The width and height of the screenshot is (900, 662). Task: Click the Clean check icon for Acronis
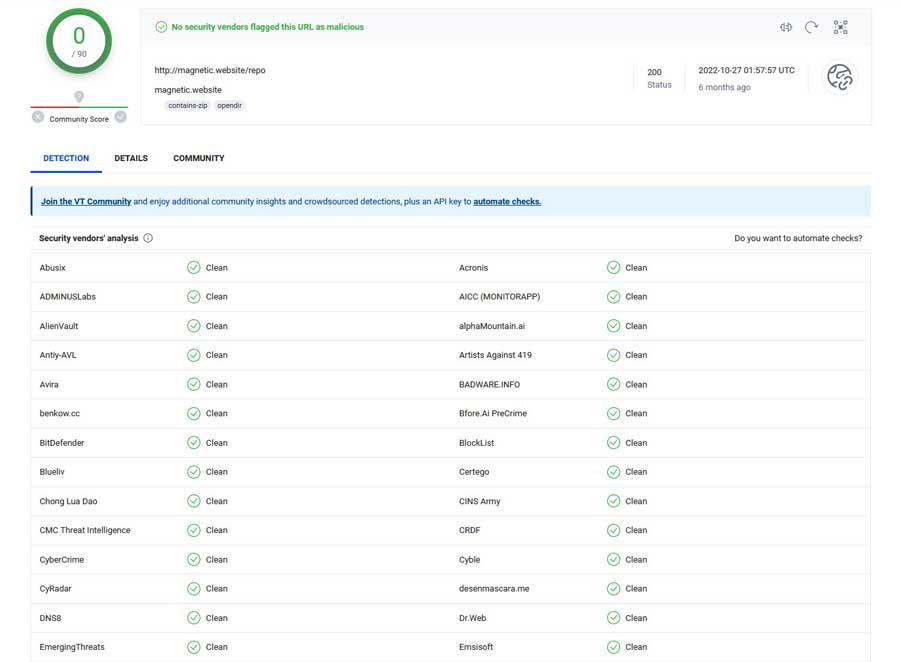[614, 268]
